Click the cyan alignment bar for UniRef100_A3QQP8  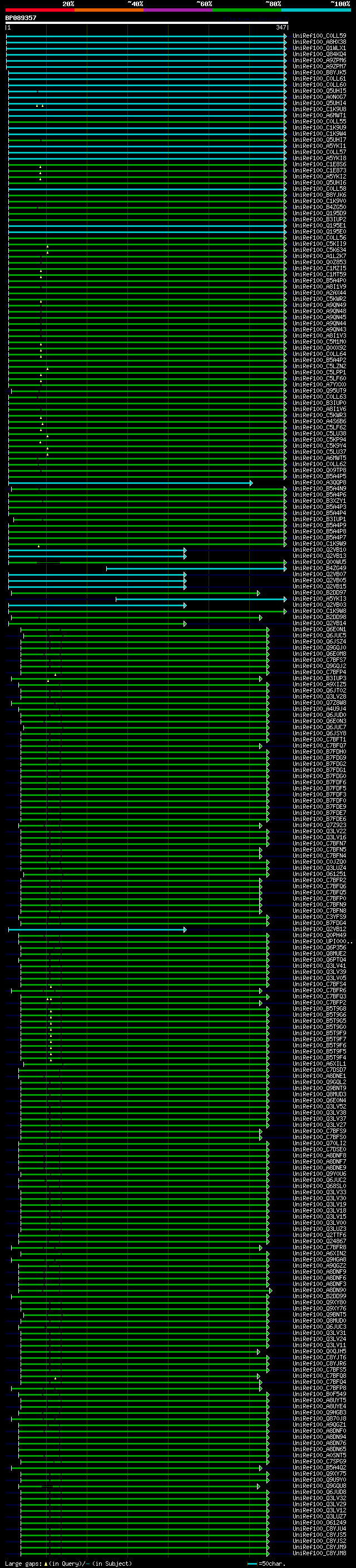pyautogui.click(x=130, y=483)
